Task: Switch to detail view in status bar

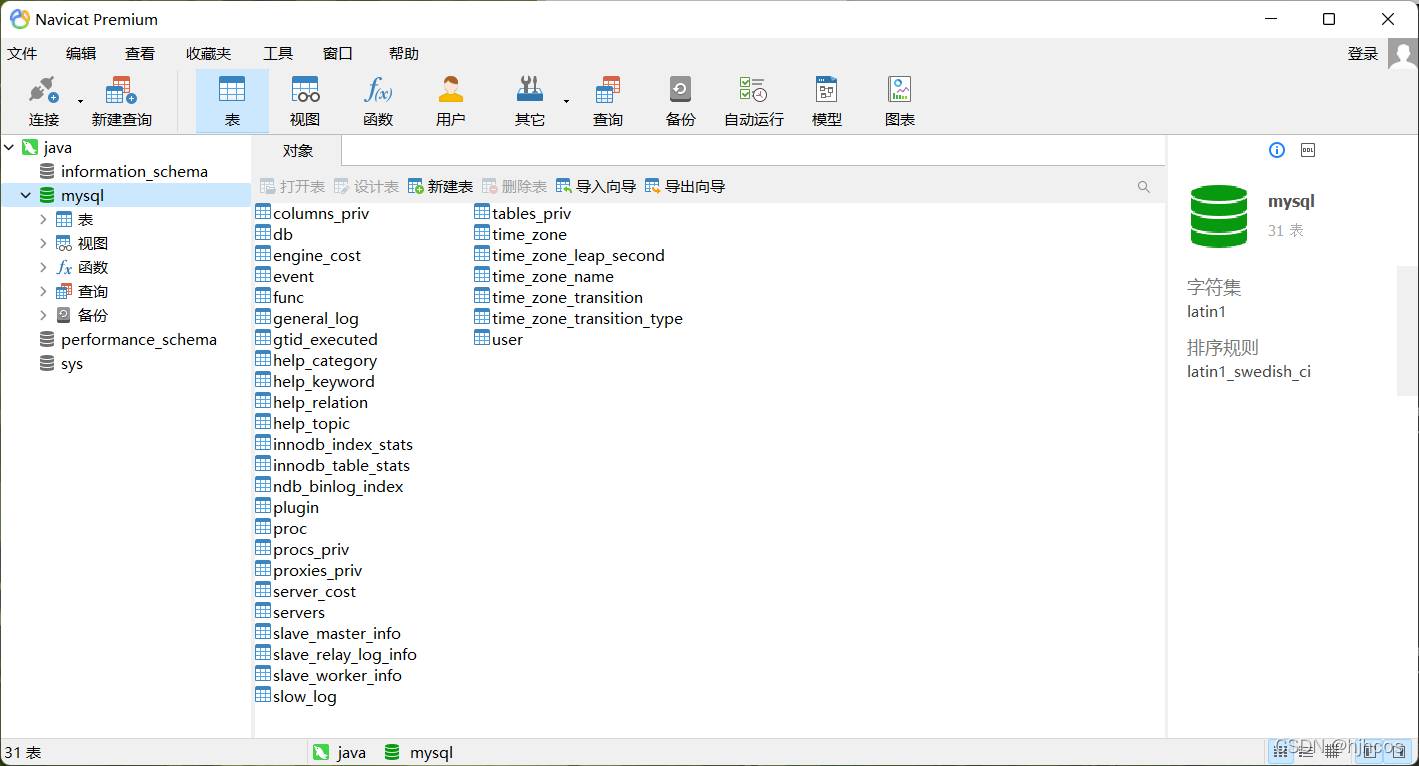Action: pos(1307,751)
